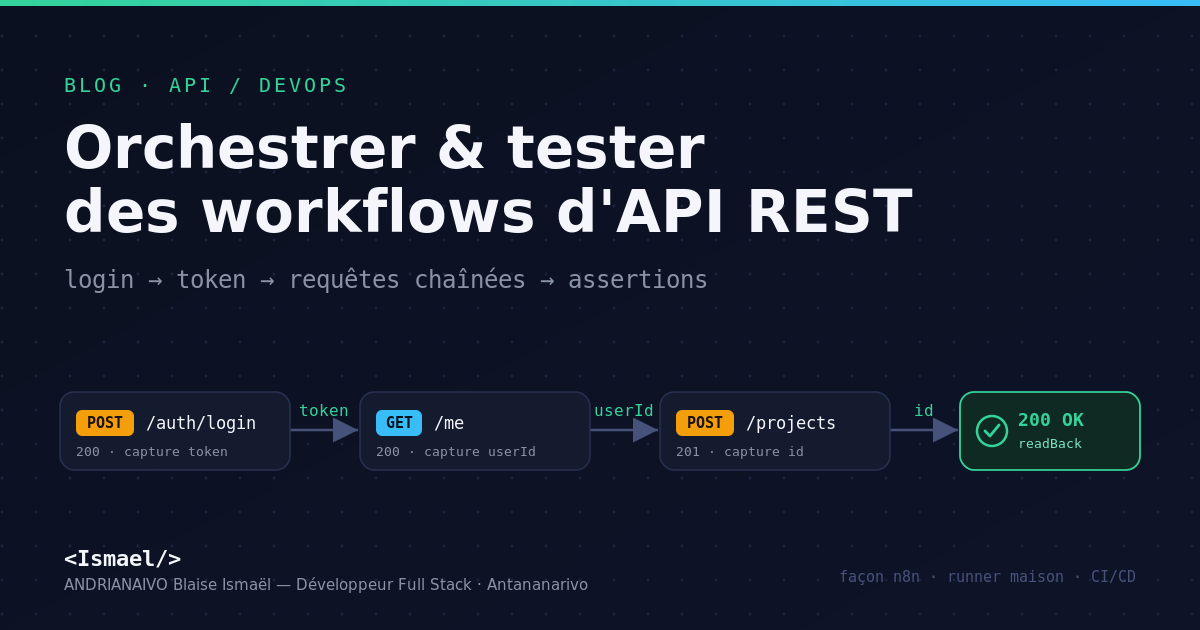Viewport: 1200px width, 630px height.
Task: Click the title line "des workflows d'API REST"
Action: (488, 212)
